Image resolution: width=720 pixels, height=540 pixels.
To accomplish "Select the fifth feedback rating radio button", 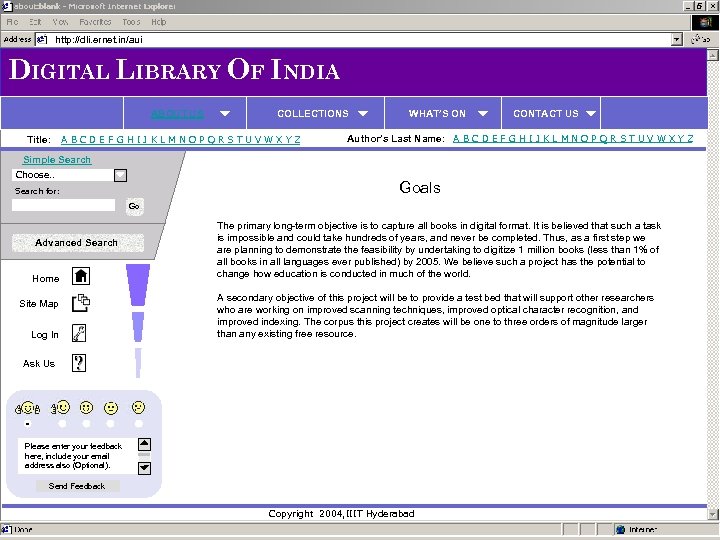I will coord(139,424).
